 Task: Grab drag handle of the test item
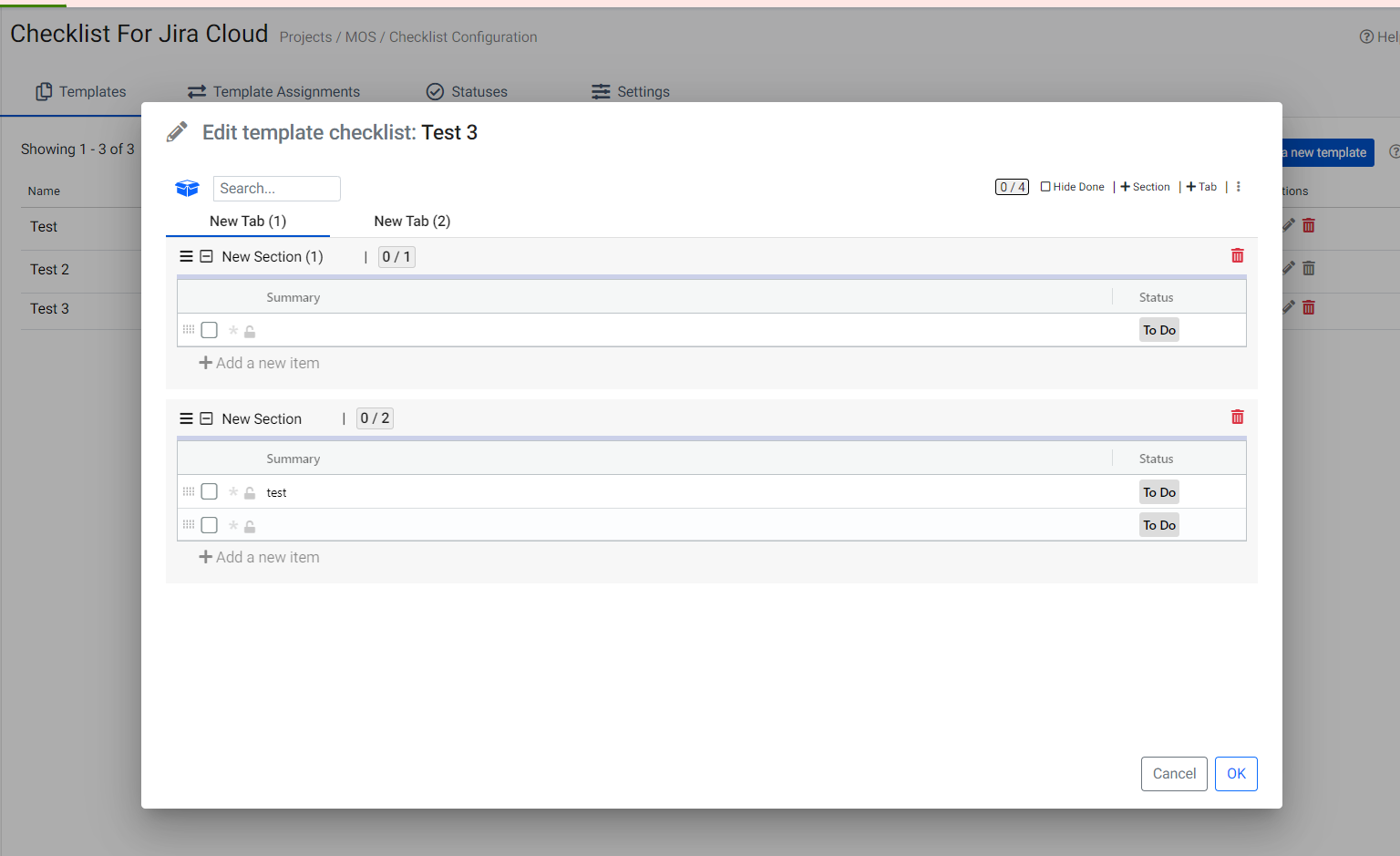click(x=189, y=491)
